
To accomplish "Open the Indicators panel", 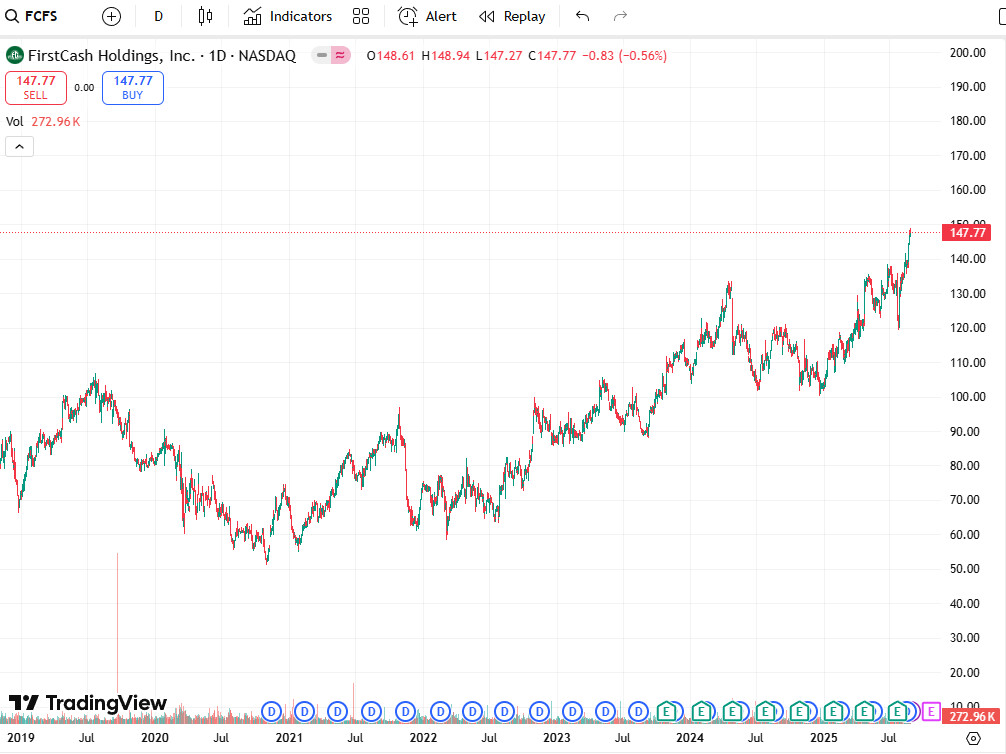I will tap(287, 17).
